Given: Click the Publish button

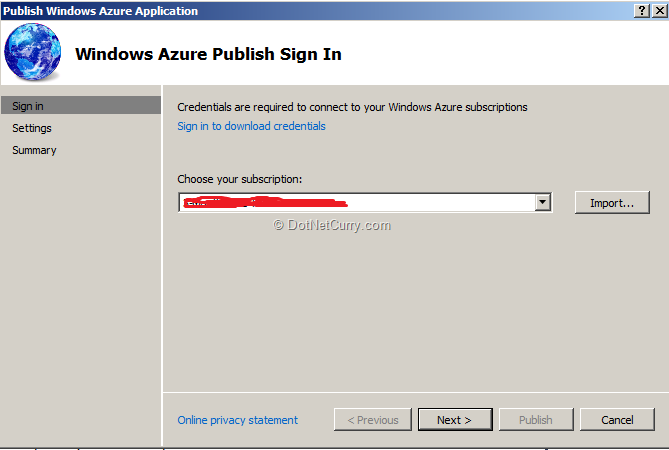Looking at the screenshot, I should pyautogui.click(x=535, y=420).
